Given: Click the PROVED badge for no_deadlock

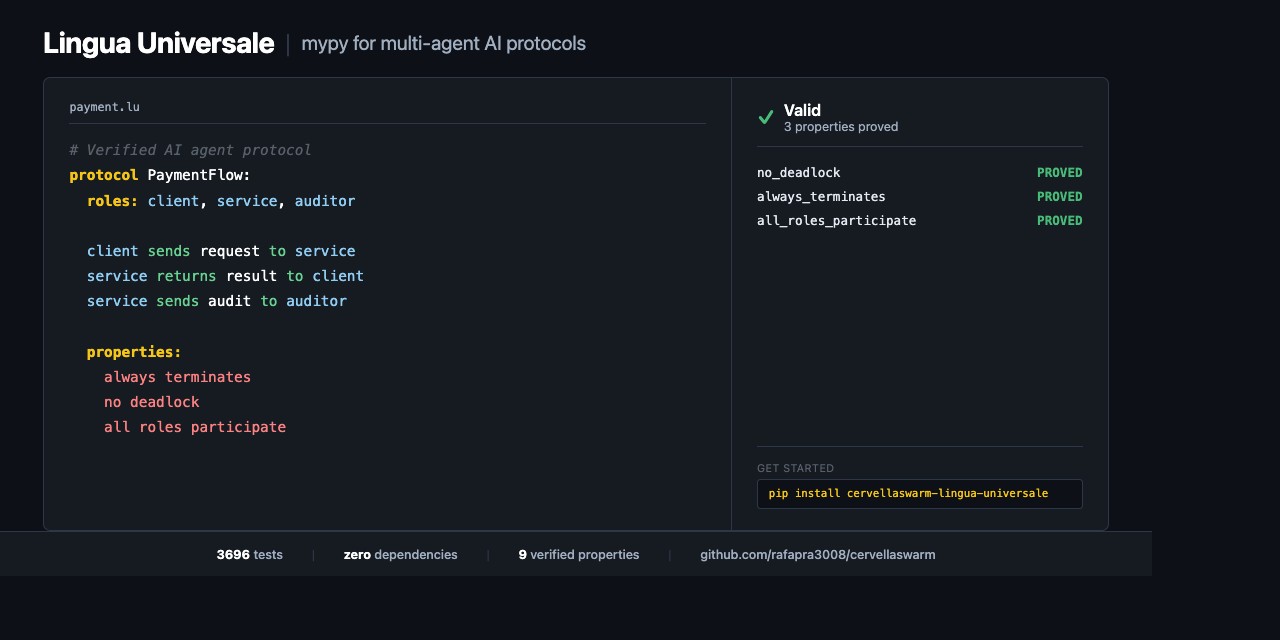Looking at the screenshot, I should (1059, 173).
